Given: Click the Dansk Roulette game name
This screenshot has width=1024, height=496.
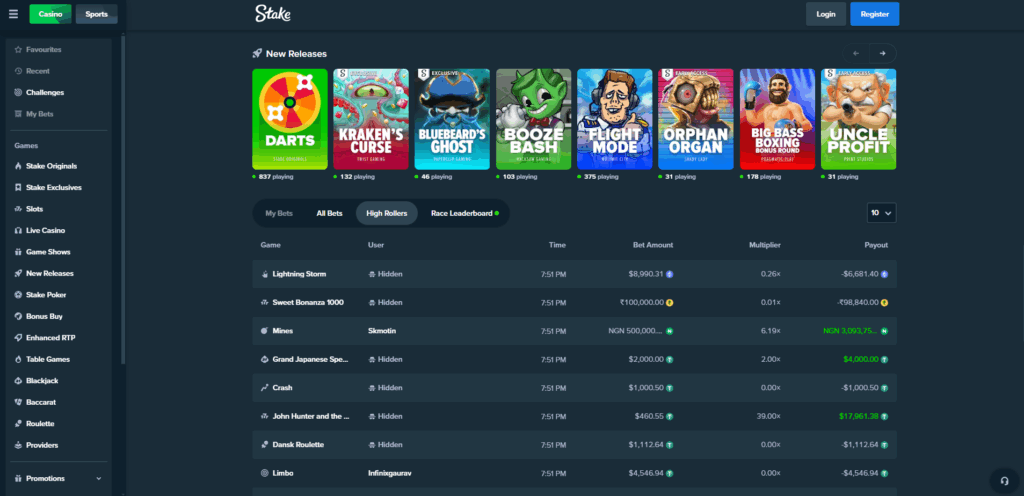Looking at the screenshot, I should 298,444.
